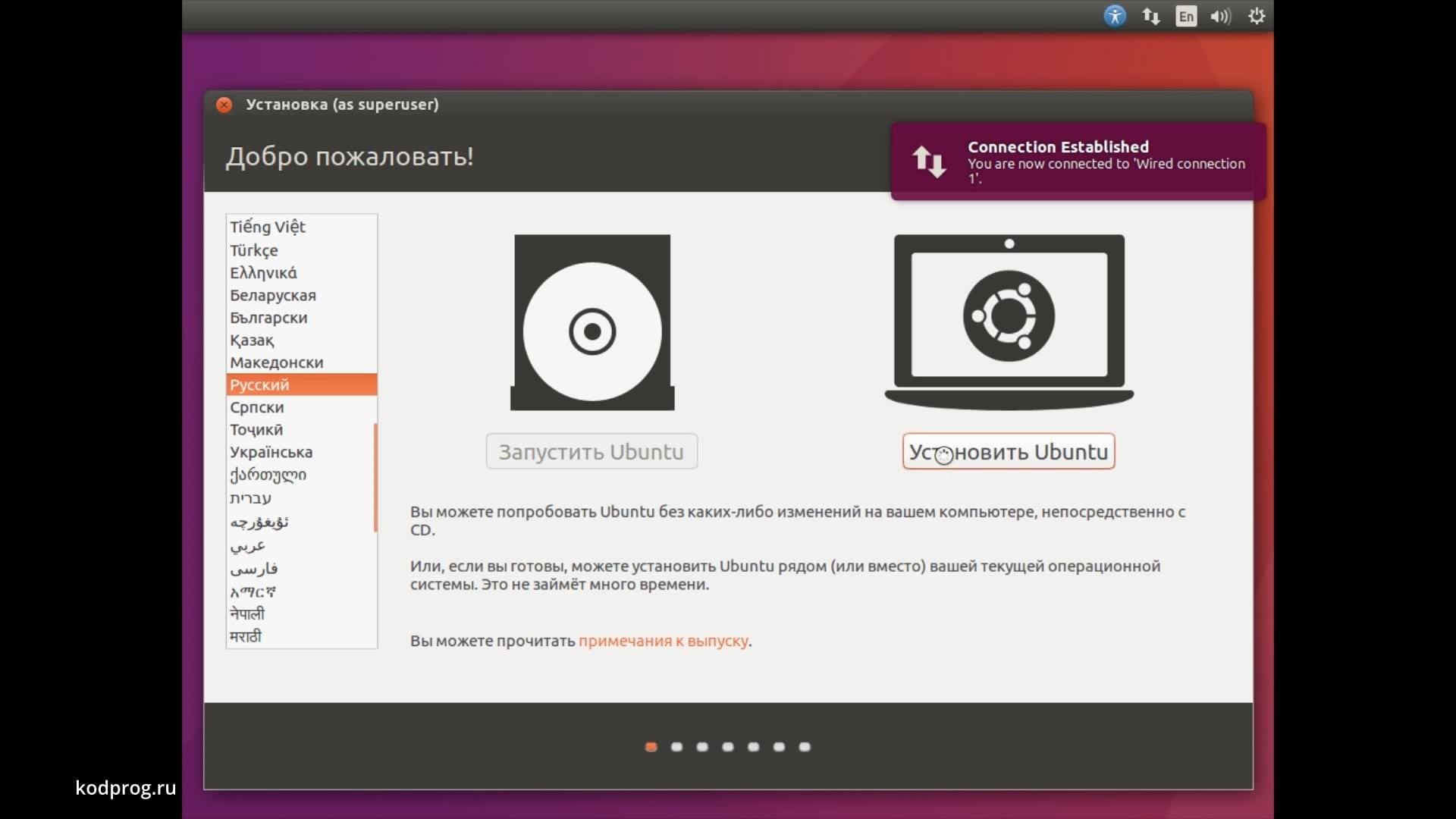Select عربي in the language list
This screenshot has width=1456, height=819.
point(302,545)
